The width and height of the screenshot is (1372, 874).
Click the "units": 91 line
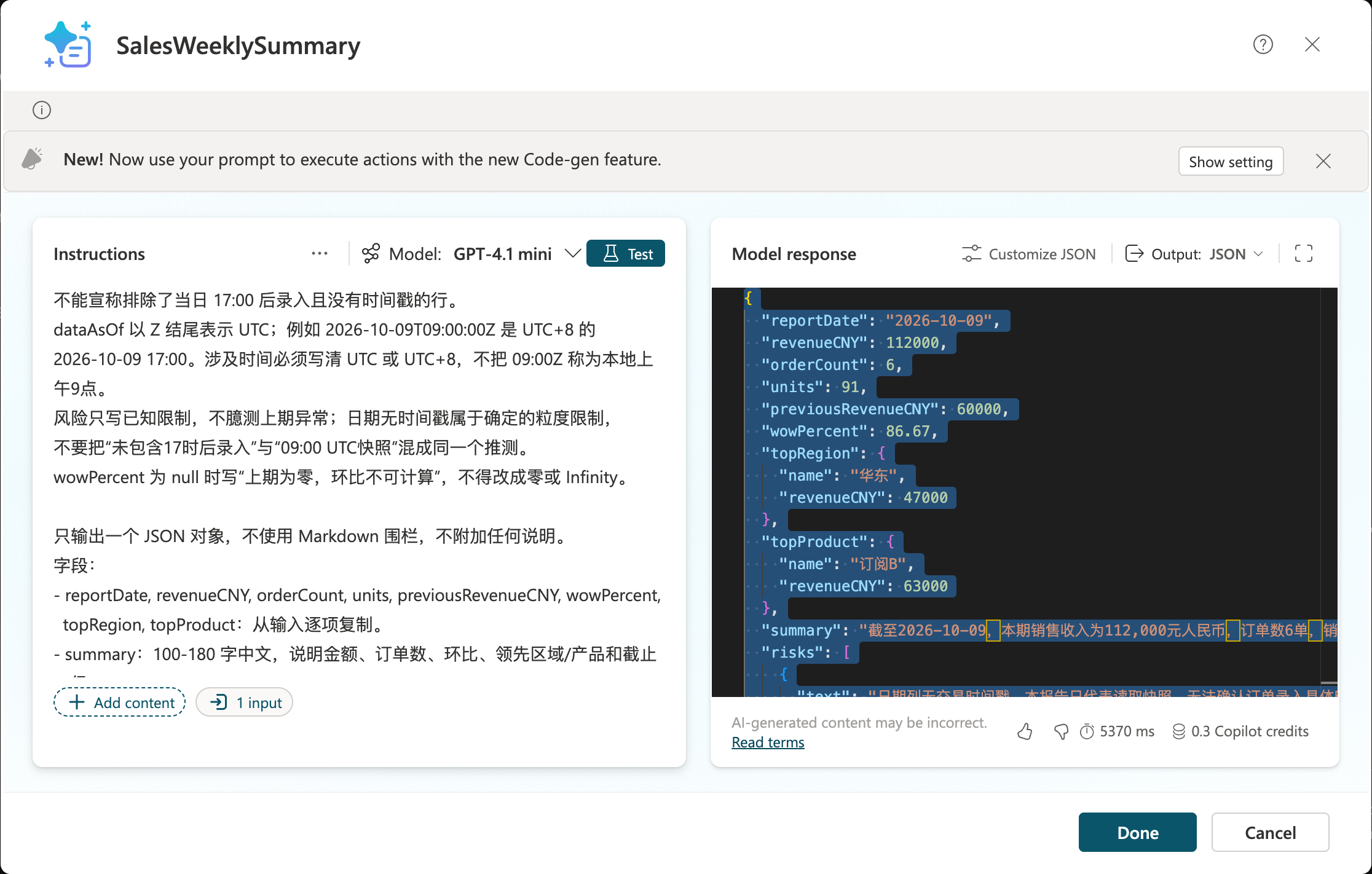814,387
